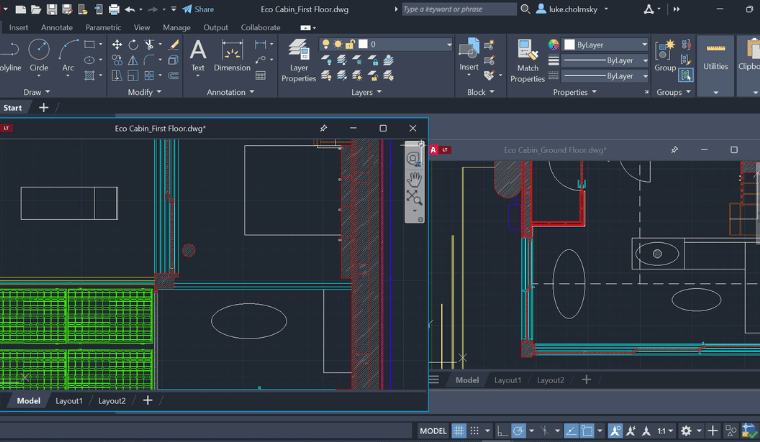760x442 pixels.
Task: Open the Insert ribbon tab
Action: coord(18,27)
